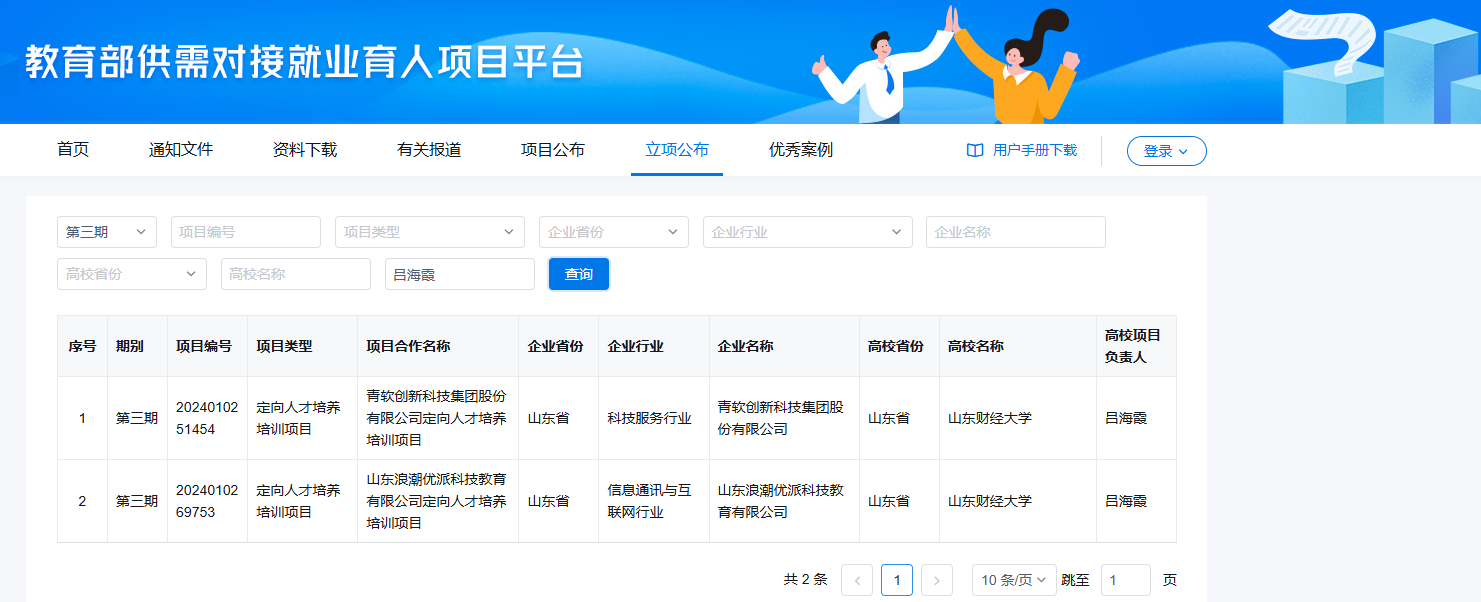
Task: Expand the 企业省份 dropdown
Action: tap(613, 232)
